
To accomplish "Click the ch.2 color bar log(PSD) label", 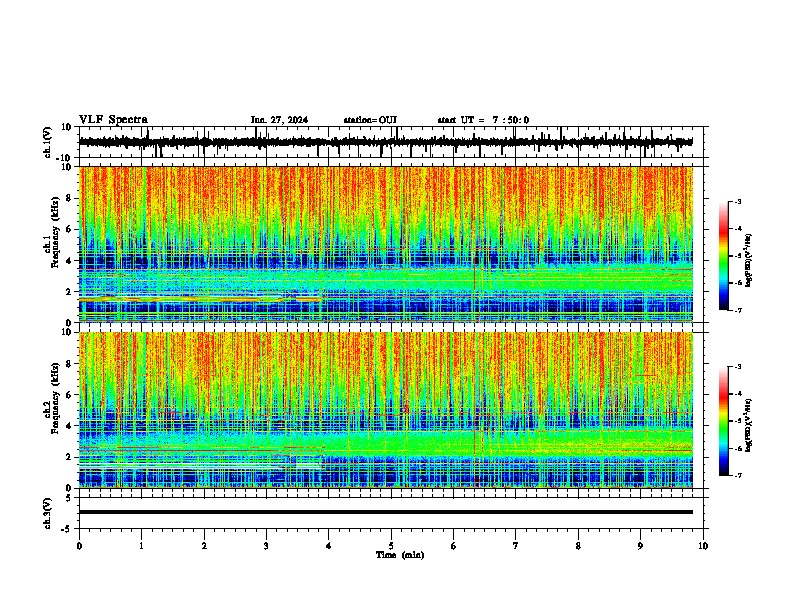I will tap(749, 425).
